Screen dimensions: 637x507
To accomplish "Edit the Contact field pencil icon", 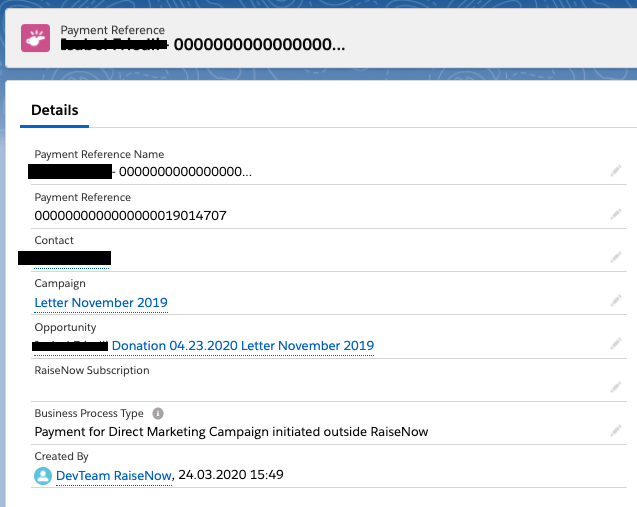I will tap(615, 257).
